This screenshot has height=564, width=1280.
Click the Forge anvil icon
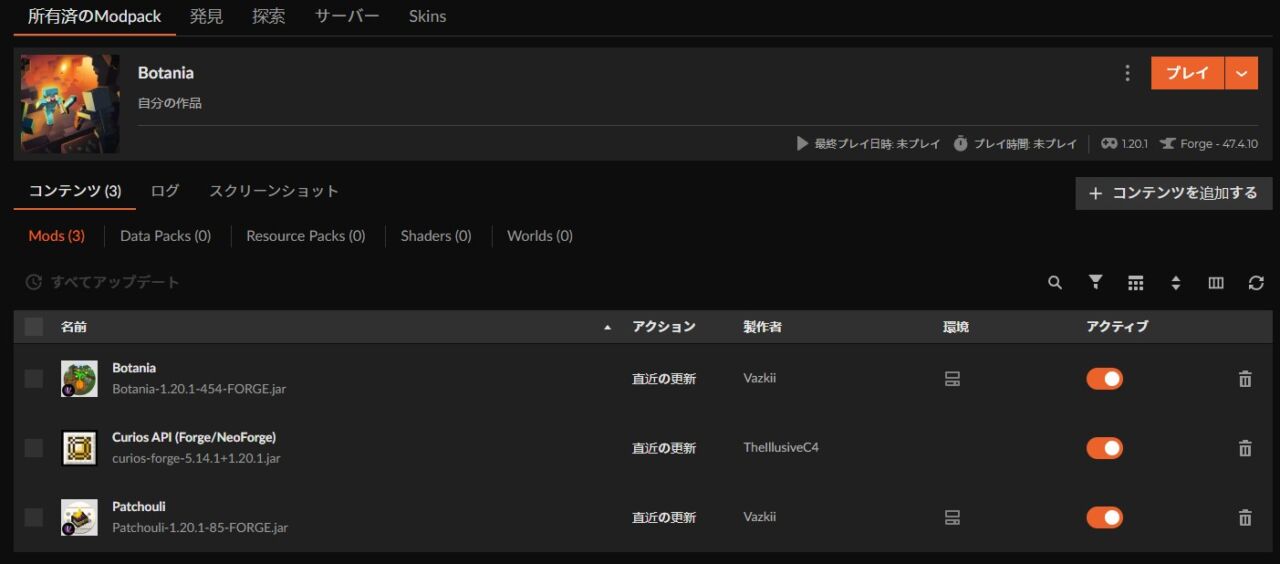coord(1167,144)
